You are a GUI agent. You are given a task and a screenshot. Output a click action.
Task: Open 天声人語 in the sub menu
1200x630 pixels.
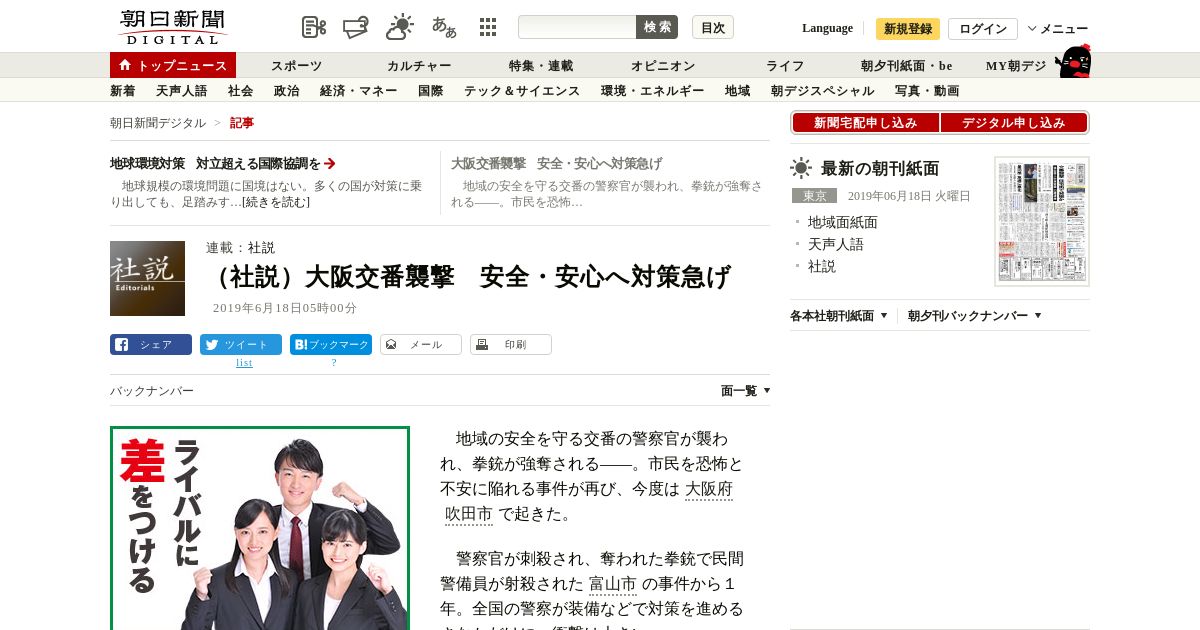(182, 91)
